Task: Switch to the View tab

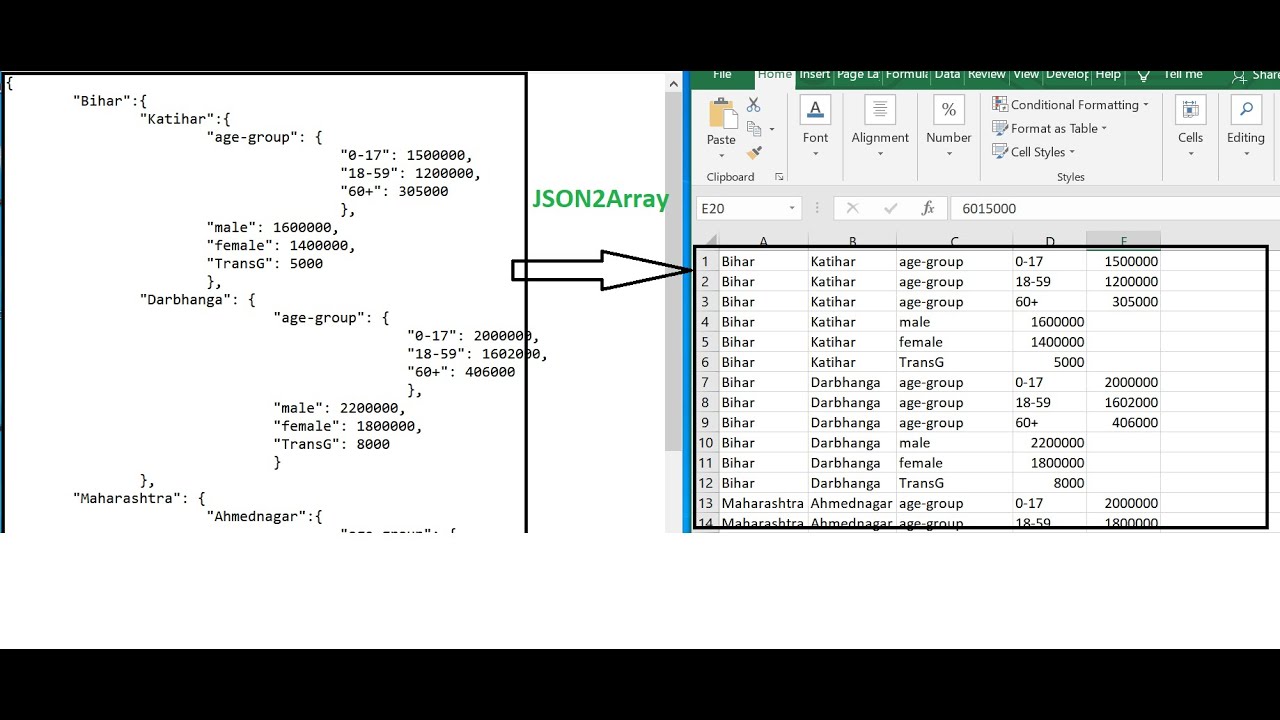Action: coord(1026,75)
